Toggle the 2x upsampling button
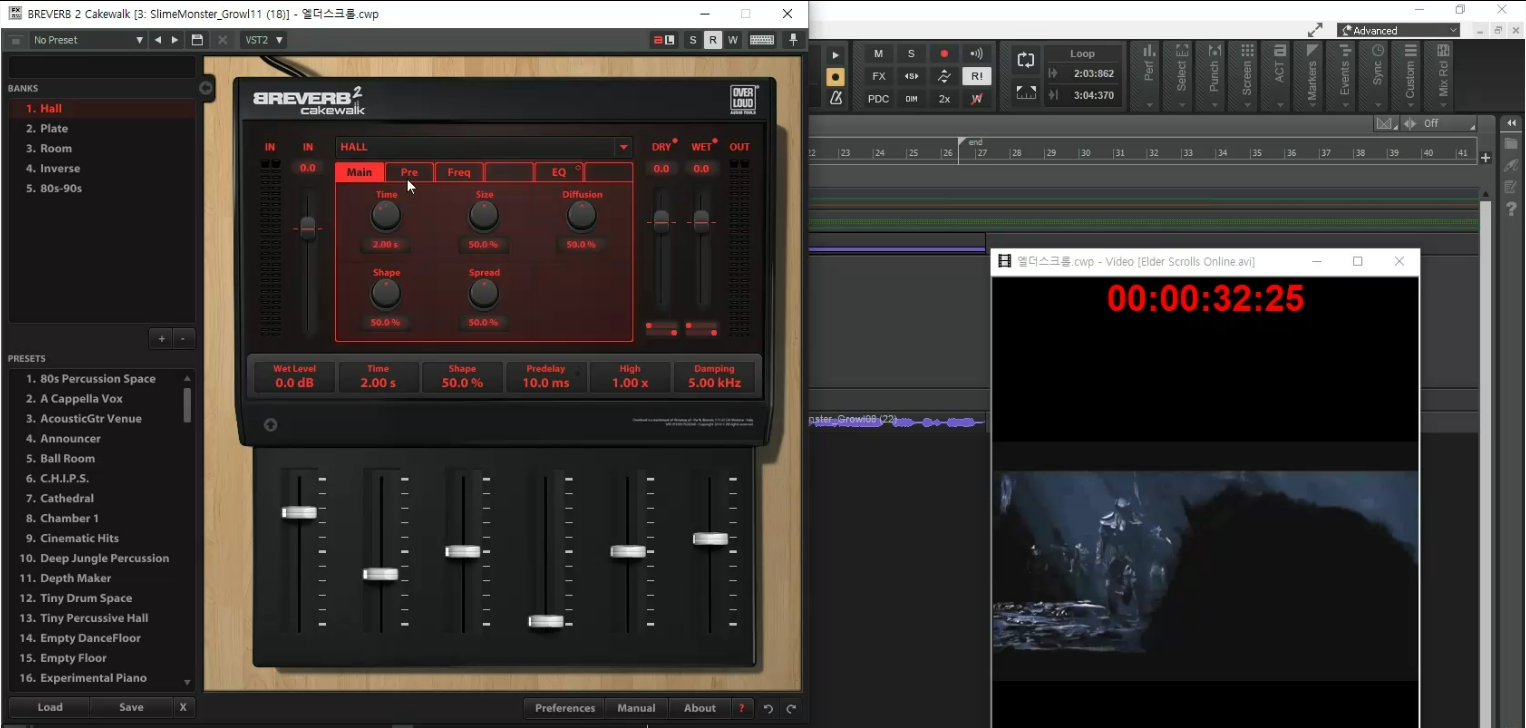The width and height of the screenshot is (1526, 728). pos(943,99)
